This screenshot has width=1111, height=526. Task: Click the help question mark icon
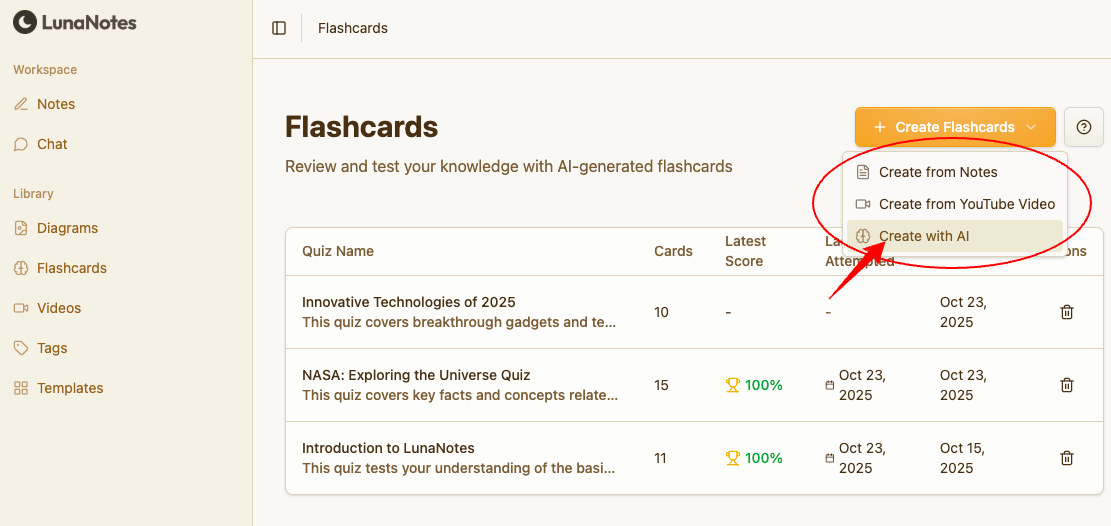pos(1084,127)
